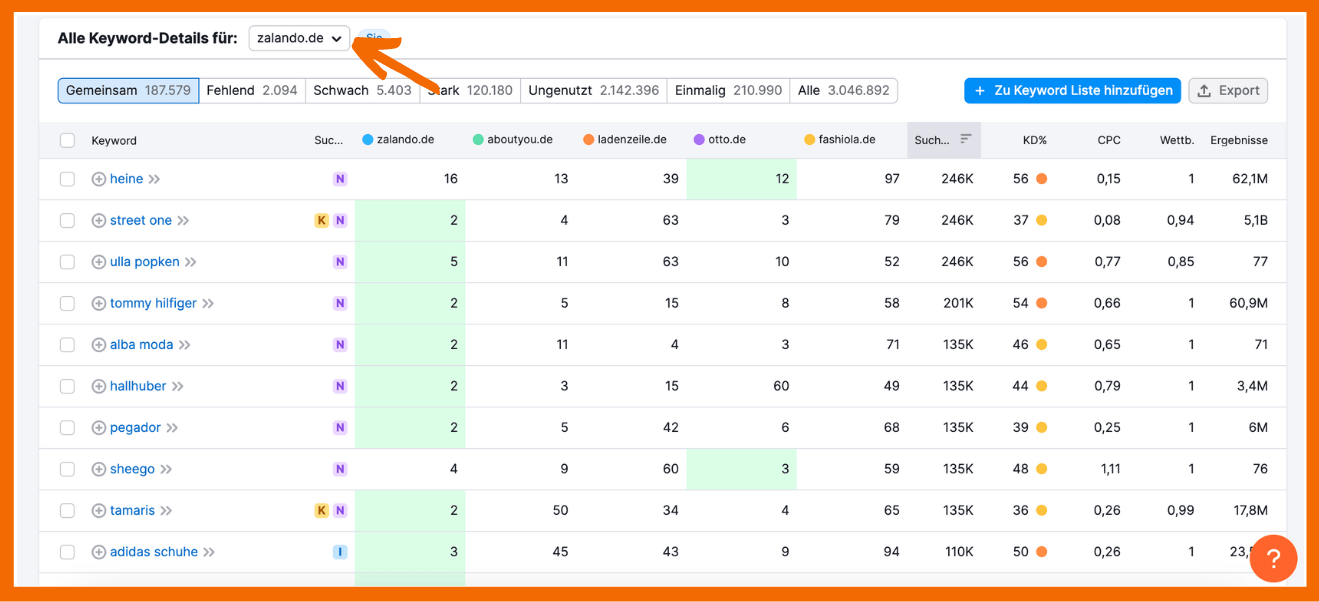Screen dimensions: 1319x602
Task: Click the KD% column header
Action: tap(1034, 141)
